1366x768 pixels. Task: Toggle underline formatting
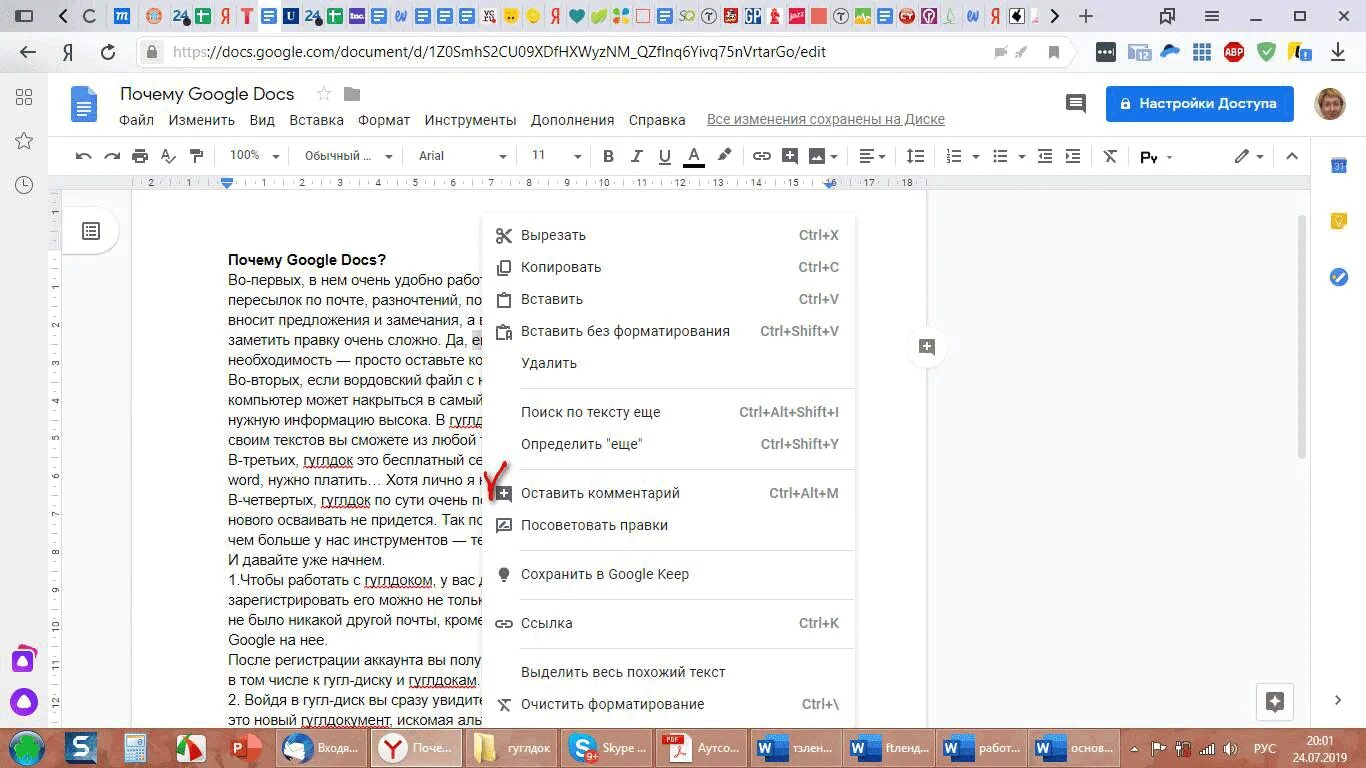[664, 156]
